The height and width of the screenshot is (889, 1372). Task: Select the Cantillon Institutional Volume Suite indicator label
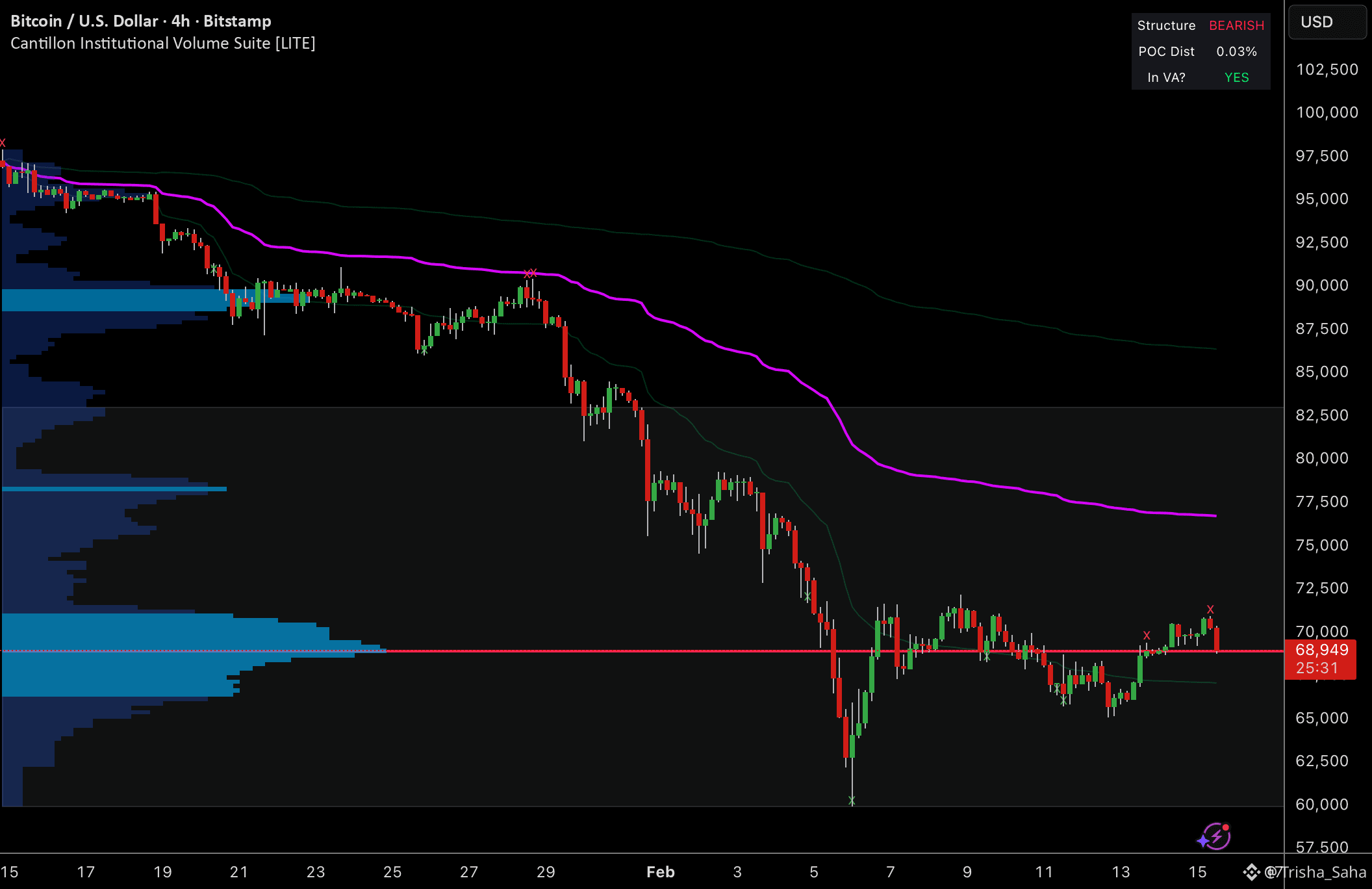click(x=162, y=44)
